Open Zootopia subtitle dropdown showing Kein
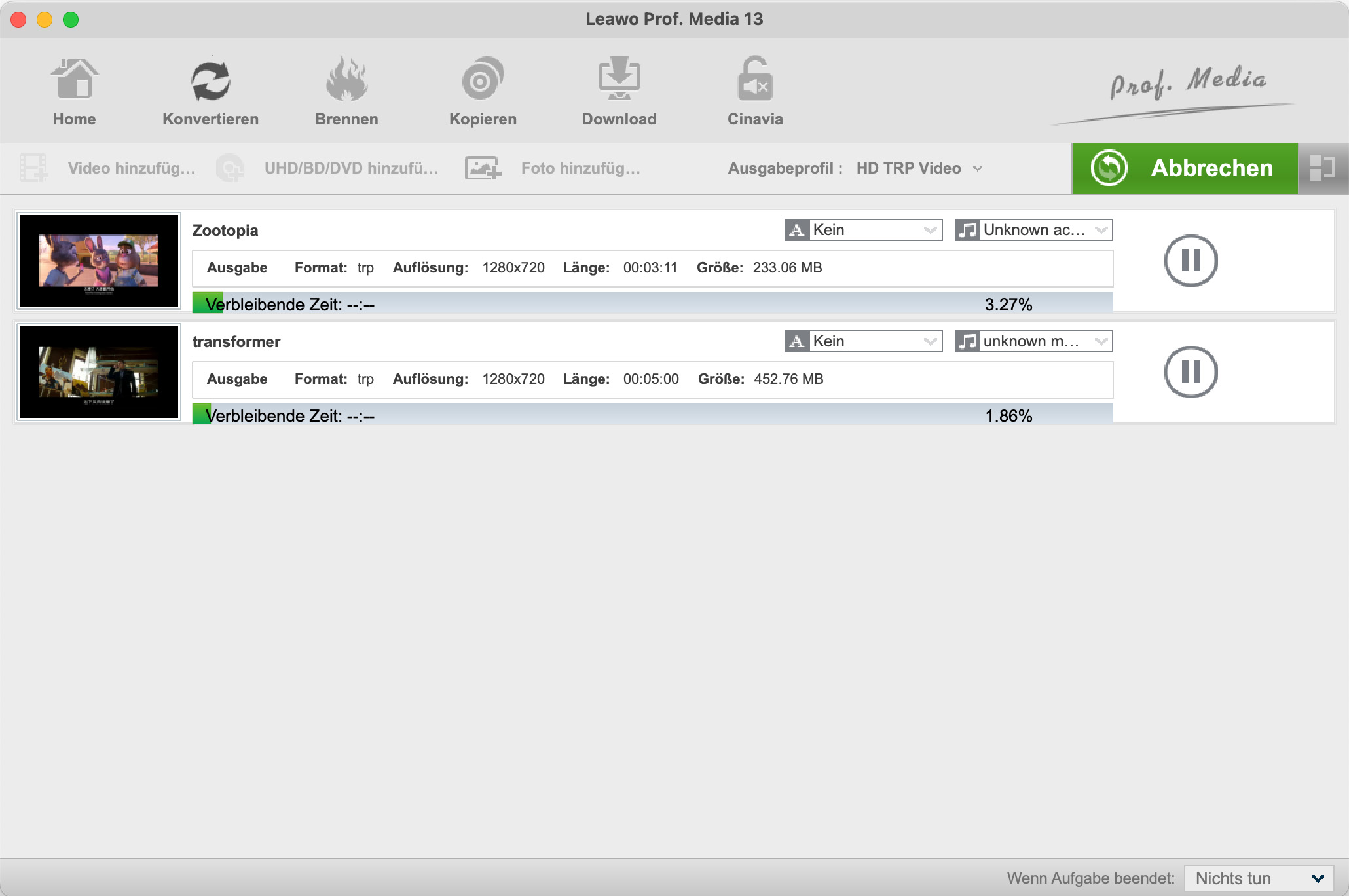The width and height of the screenshot is (1349, 896). click(863, 230)
